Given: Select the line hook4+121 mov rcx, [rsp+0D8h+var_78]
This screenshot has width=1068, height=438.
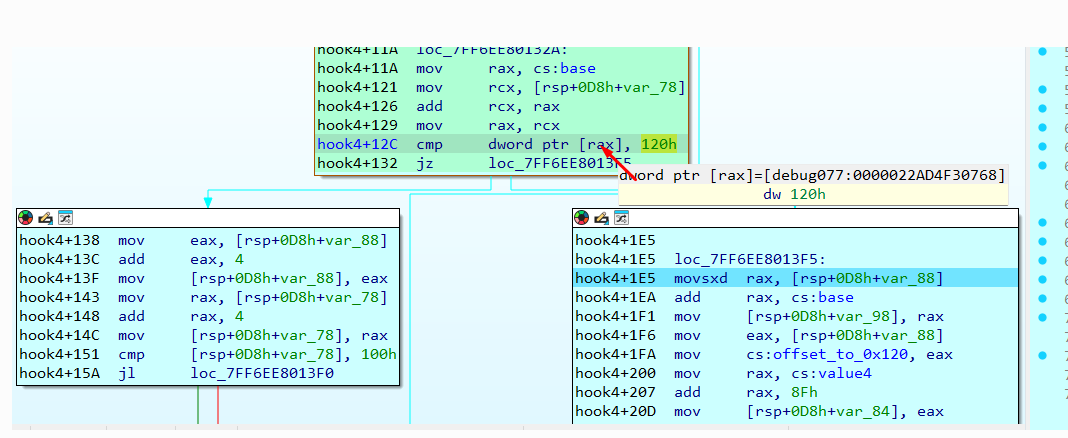Looking at the screenshot, I should point(502,87).
